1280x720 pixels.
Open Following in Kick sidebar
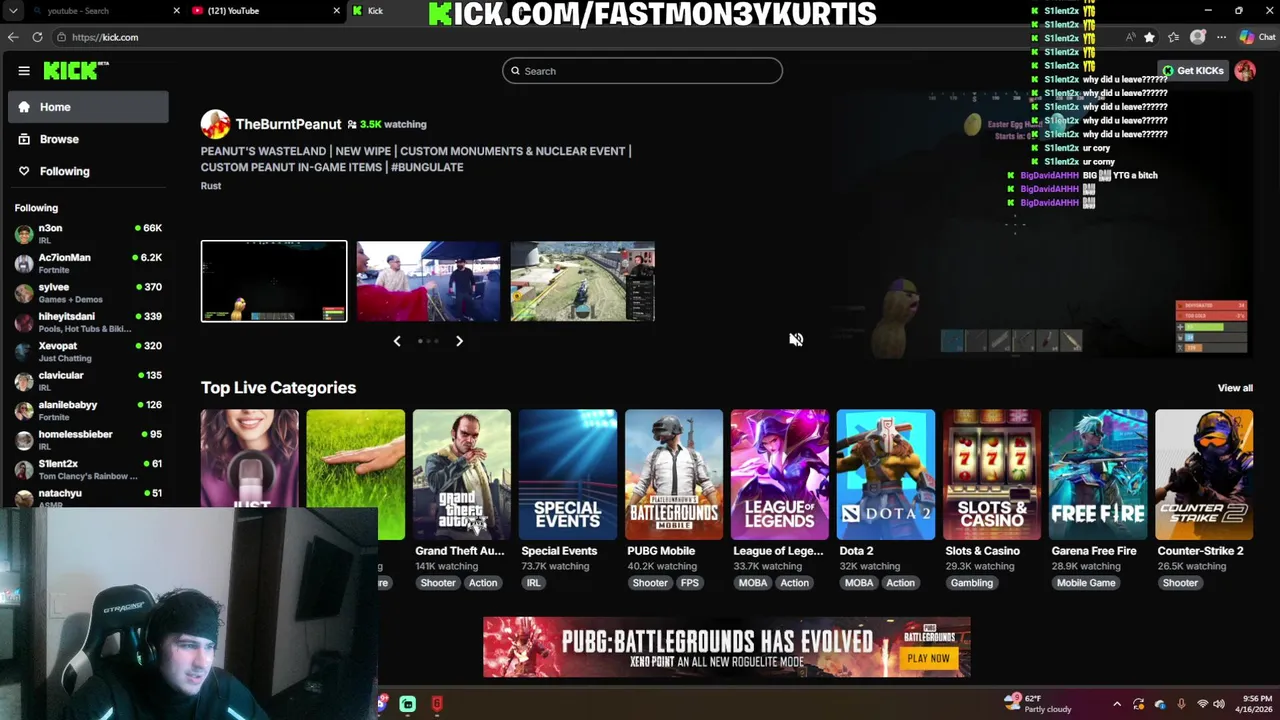(88, 171)
